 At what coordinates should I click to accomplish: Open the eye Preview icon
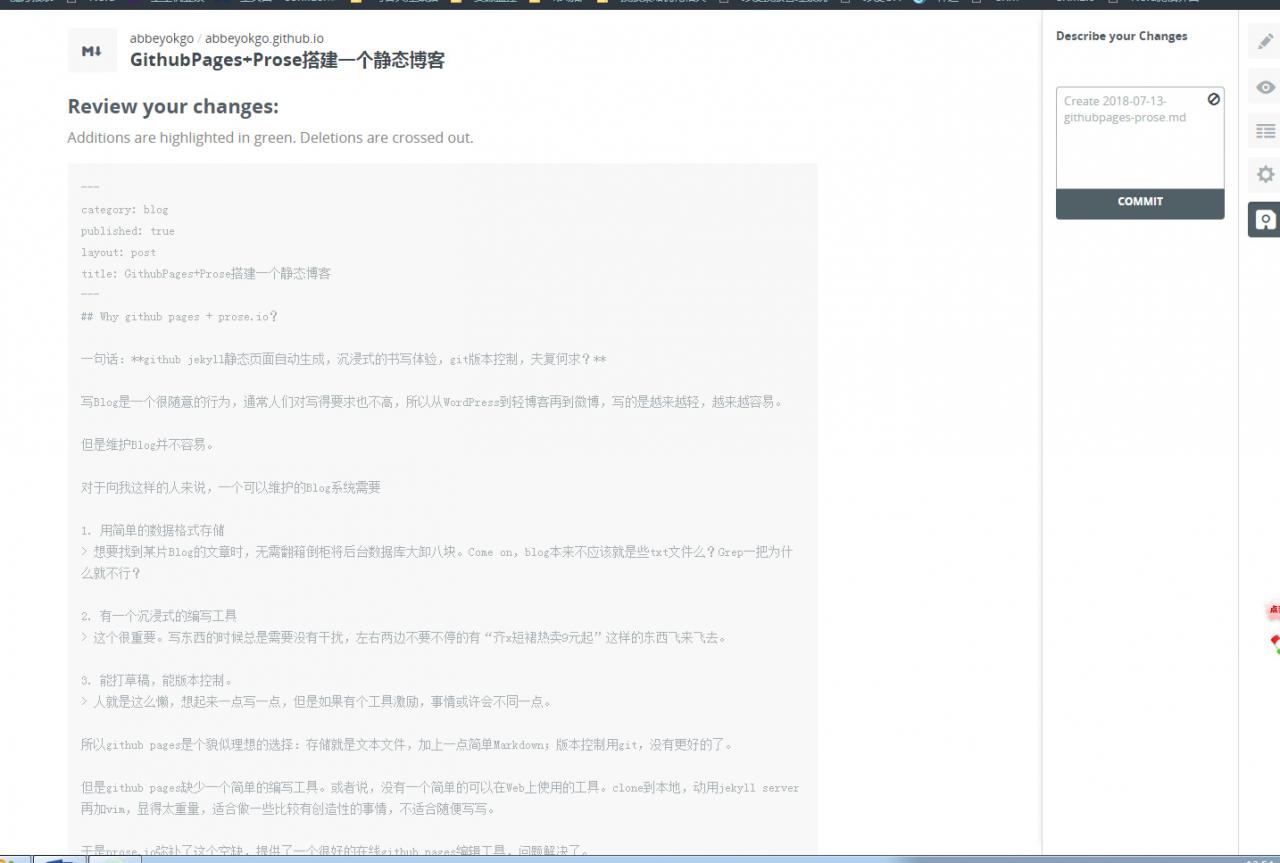1264,89
